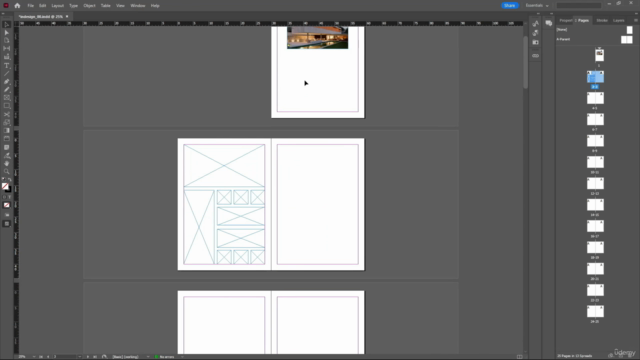Select the Rectangle tool
The width and height of the screenshot is (640, 360).
click(x=7, y=106)
